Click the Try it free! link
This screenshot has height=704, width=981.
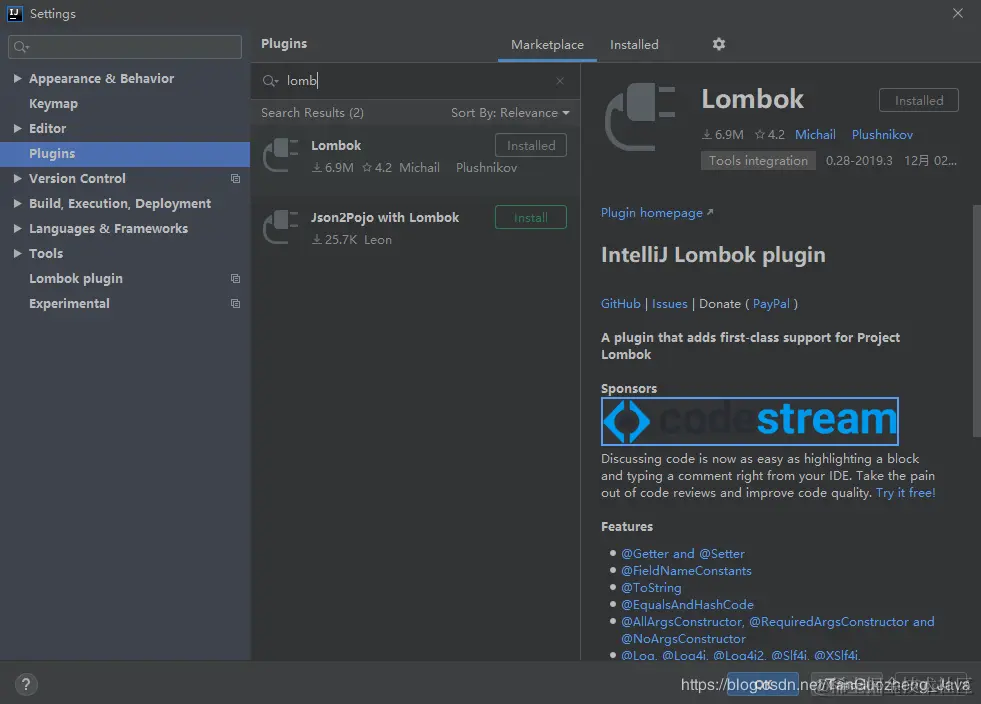coord(905,492)
